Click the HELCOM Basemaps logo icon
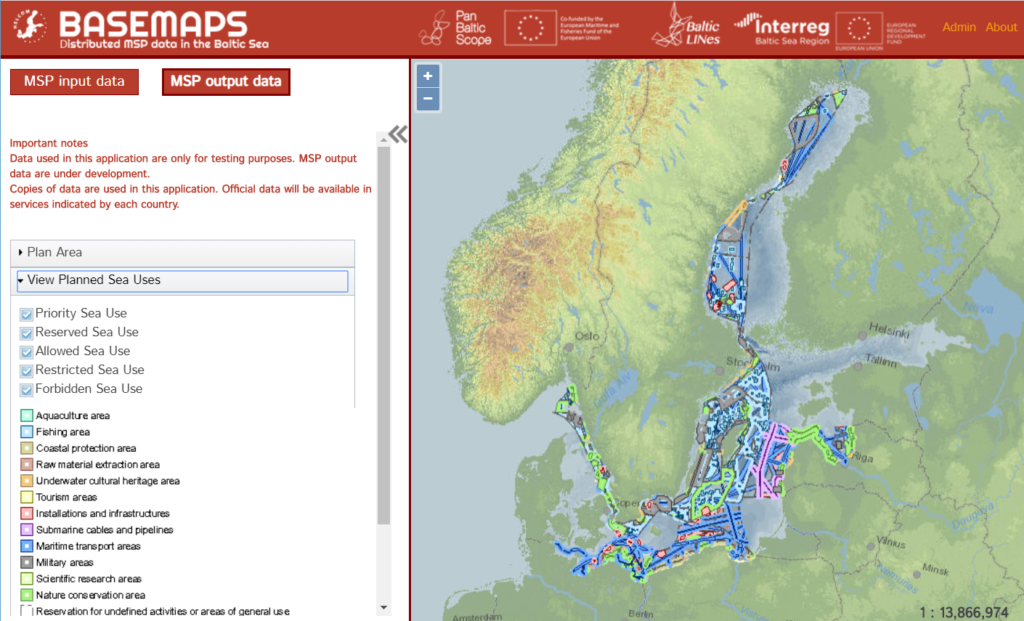 click(x=29, y=28)
